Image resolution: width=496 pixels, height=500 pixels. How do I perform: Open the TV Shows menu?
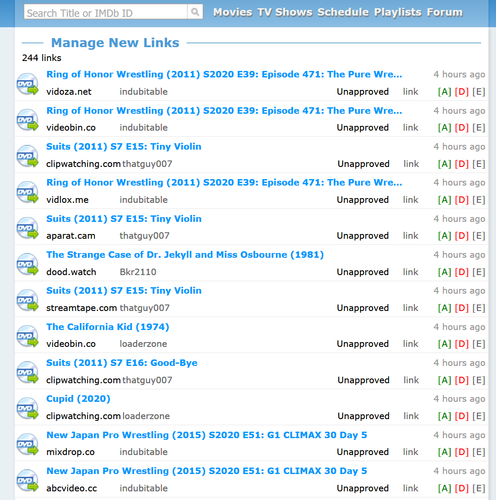tap(285, 12)
